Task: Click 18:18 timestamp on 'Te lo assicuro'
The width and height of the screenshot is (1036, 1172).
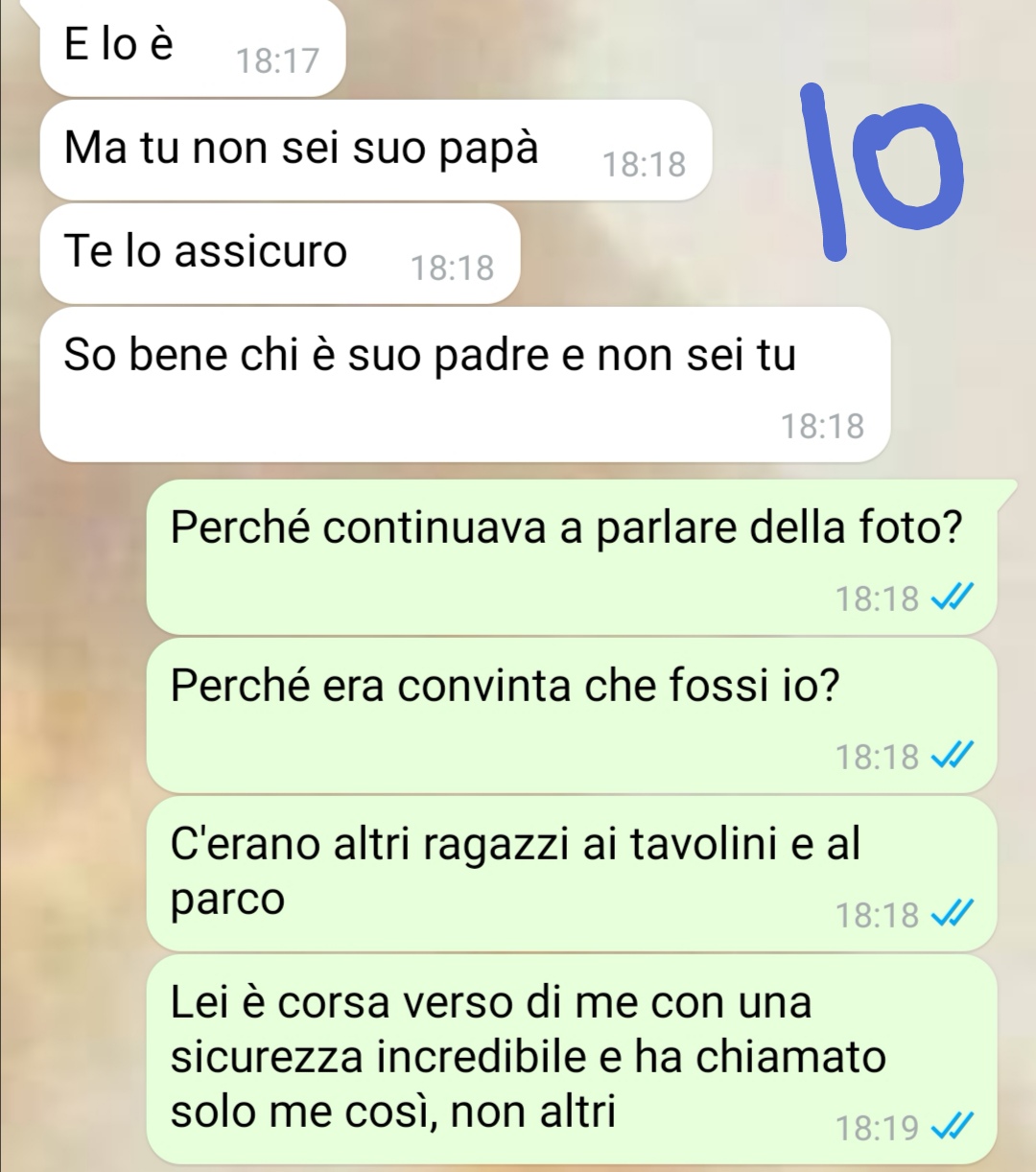Action: [452, 269]
